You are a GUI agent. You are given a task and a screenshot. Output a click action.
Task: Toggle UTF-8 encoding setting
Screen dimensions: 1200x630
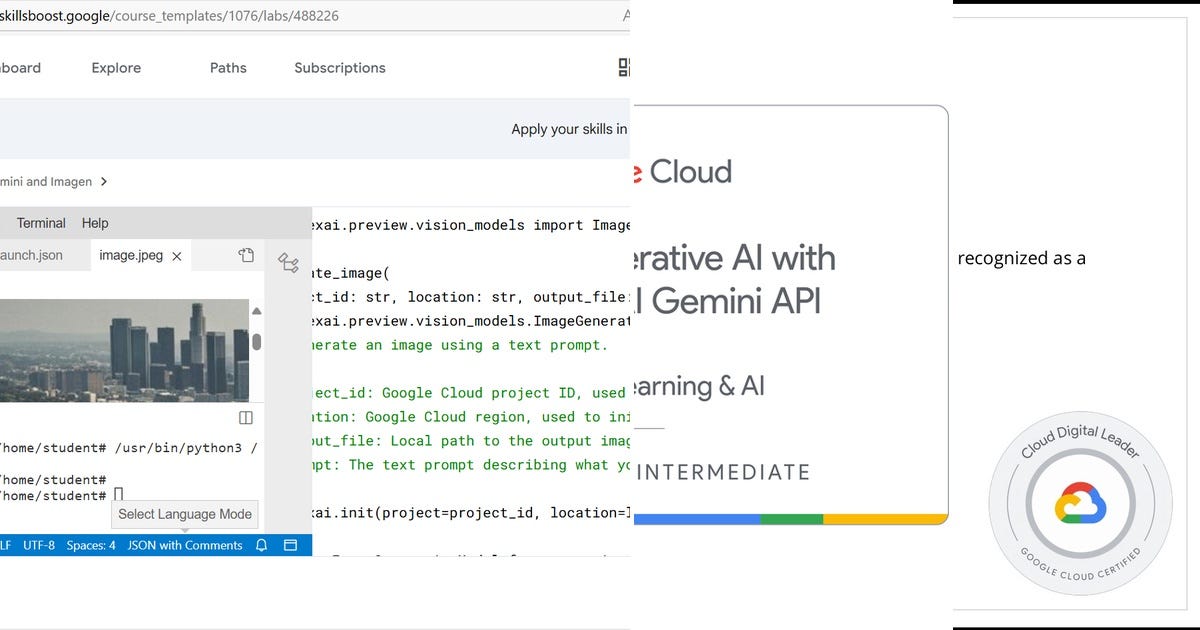40,545
